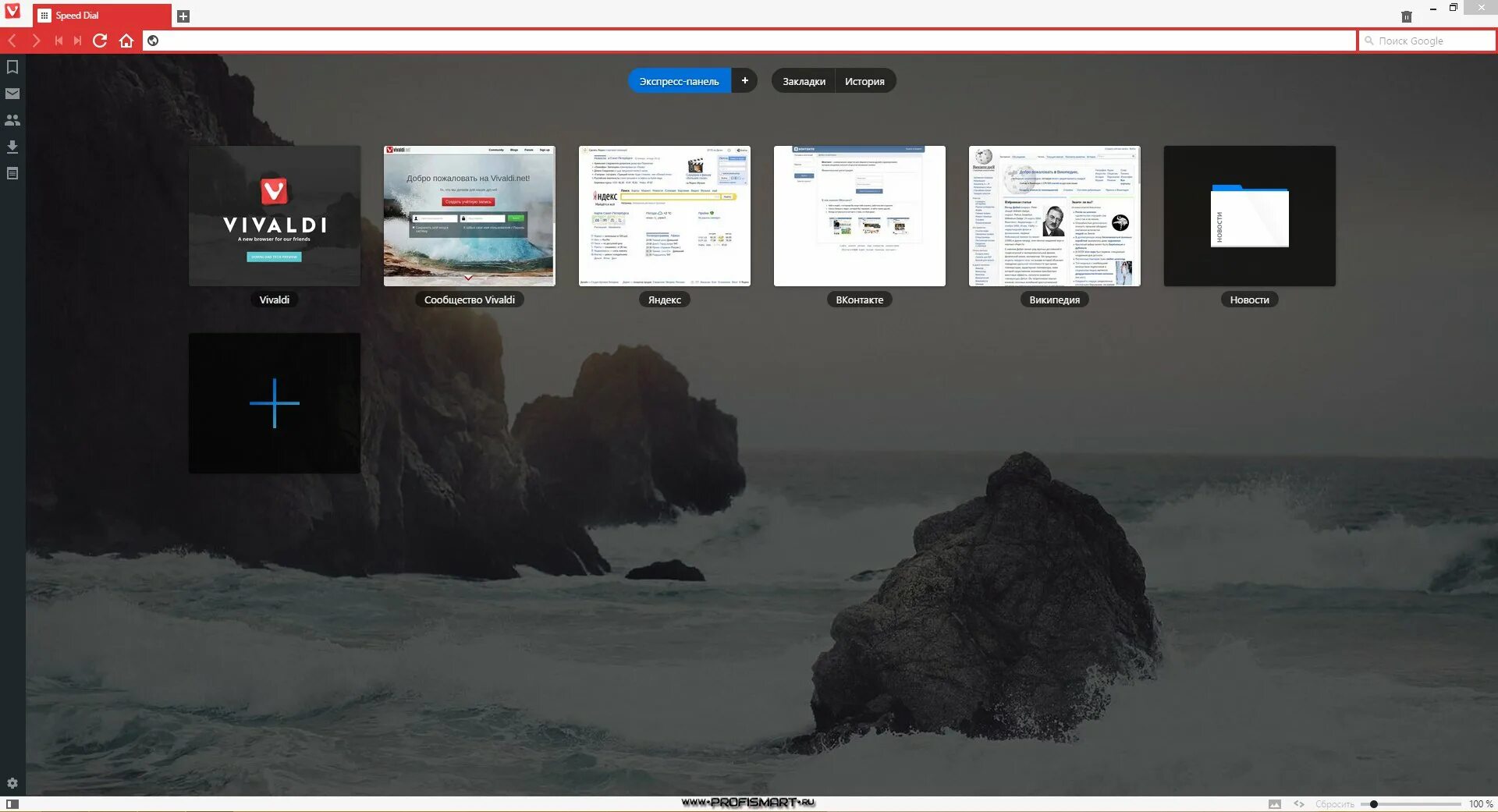Click the rewind navigation button
Image resolution: width=1498 pixels, height=812 pixels.
click(59, 41)
